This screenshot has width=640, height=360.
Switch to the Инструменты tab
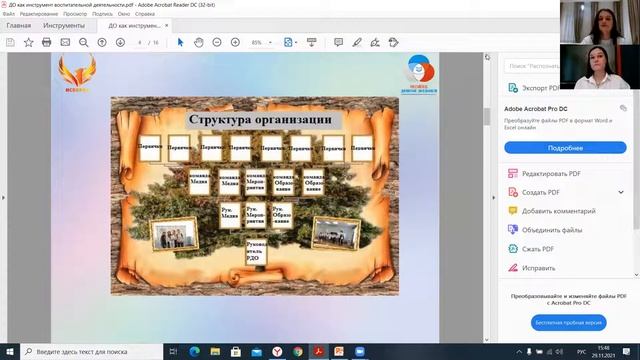64,25
